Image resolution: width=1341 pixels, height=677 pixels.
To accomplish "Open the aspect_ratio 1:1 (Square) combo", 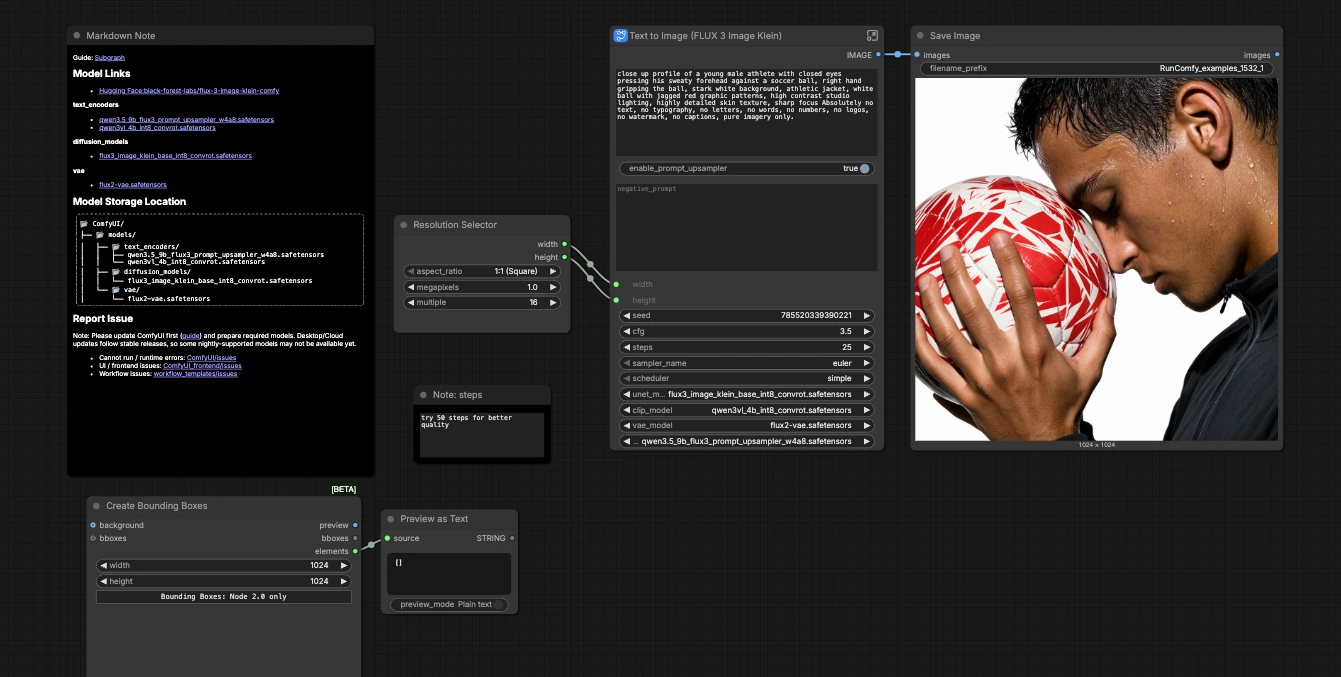I will pos(482,271).
